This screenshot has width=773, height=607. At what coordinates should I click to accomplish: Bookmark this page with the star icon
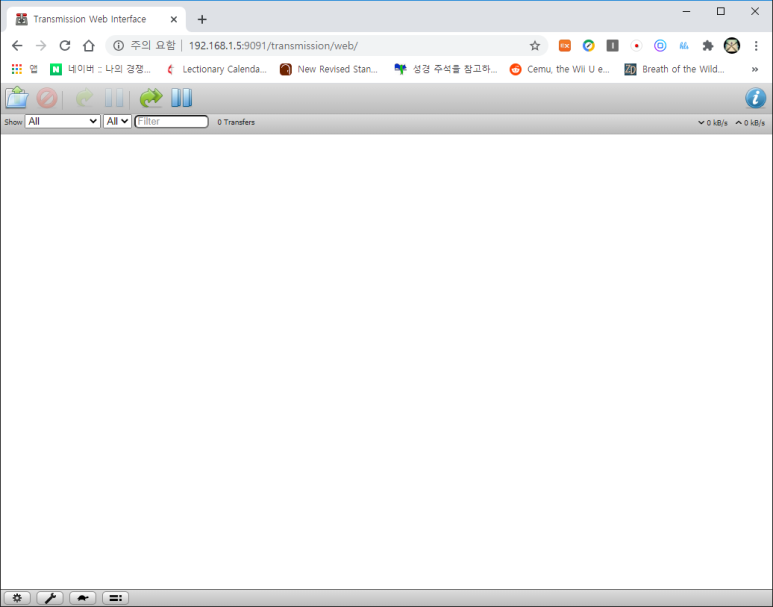(x=535, y=46)
